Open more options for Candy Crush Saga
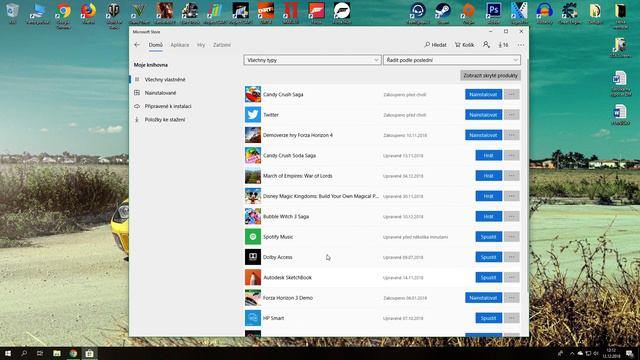 (x=511, y=94)
